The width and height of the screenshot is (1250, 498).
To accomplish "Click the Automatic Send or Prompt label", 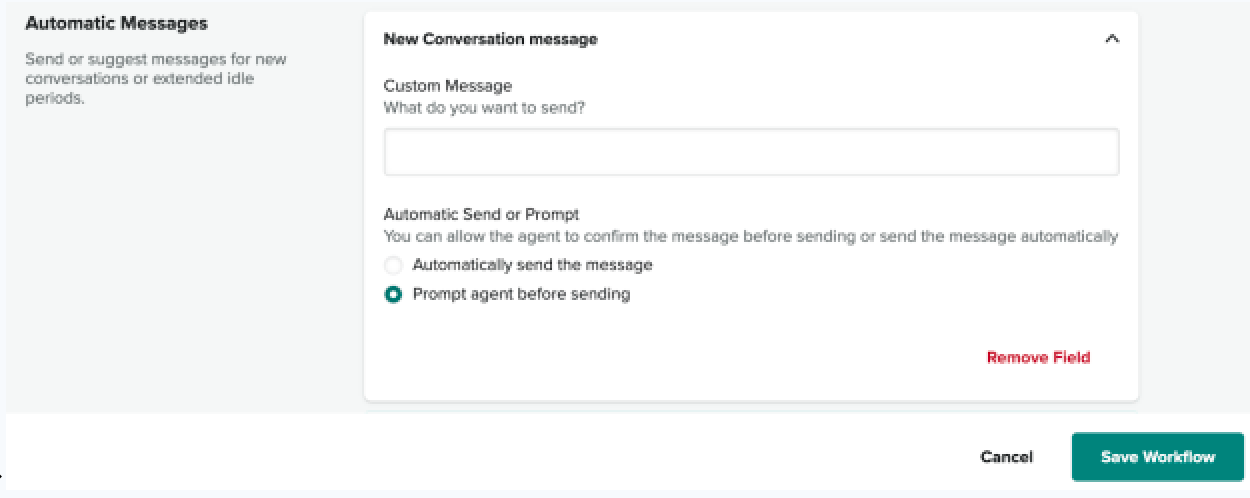I will point(481,214).
